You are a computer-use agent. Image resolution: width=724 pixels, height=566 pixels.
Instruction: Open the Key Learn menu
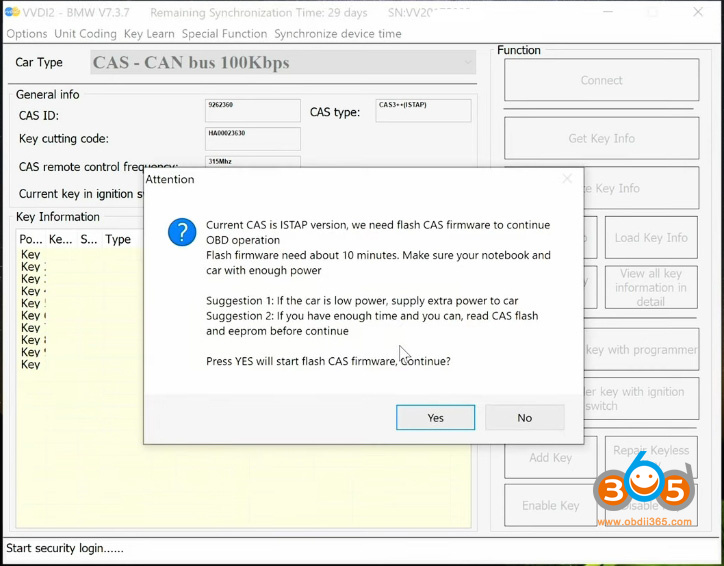pyautogui.click(x=149, y=33)
